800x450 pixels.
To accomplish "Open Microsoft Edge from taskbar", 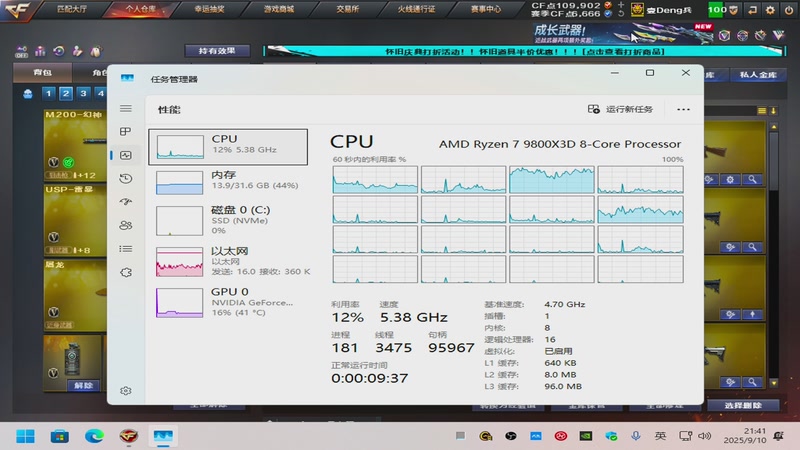I will click(94, 436).
